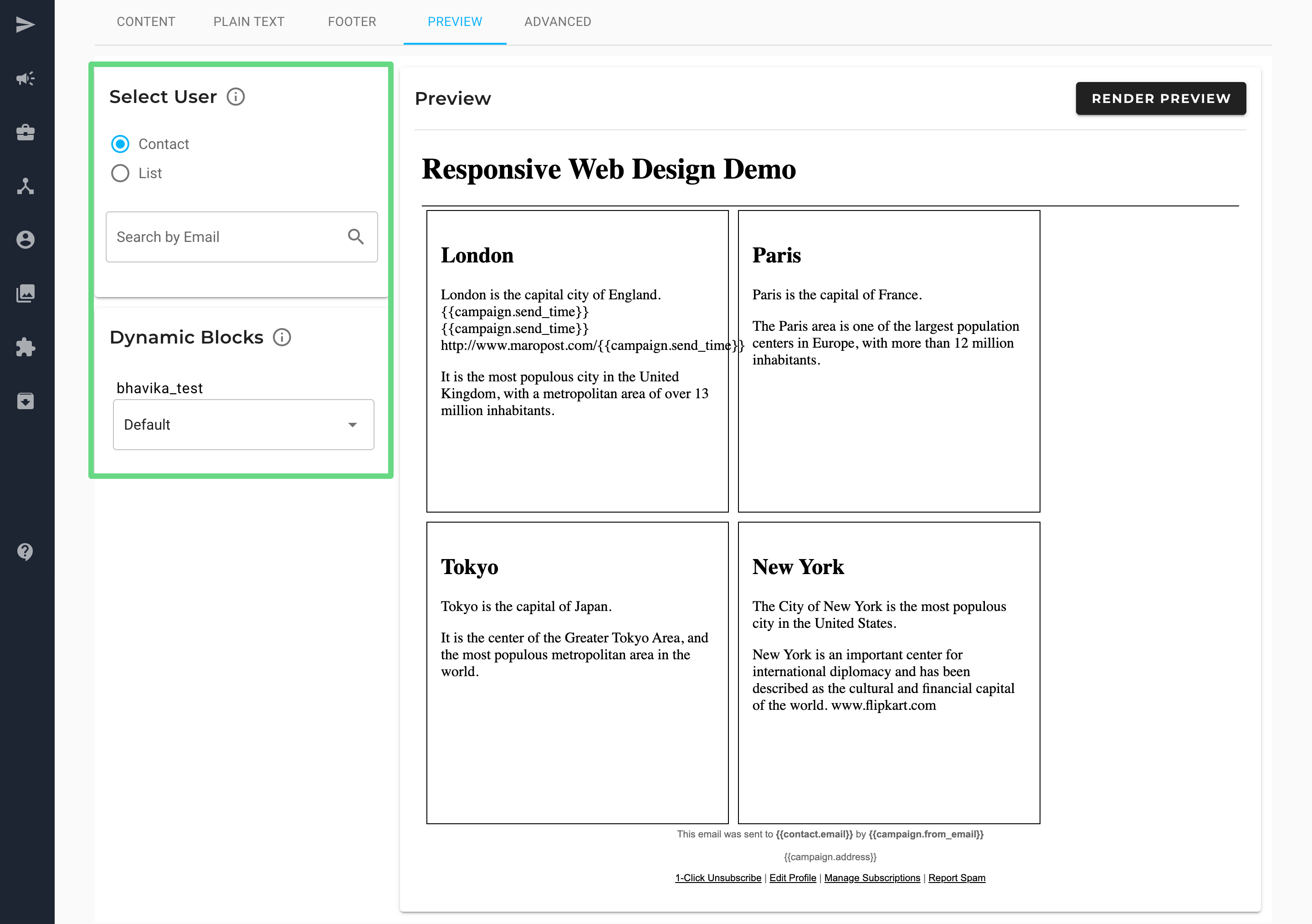
Task: Click the Dynamic Blocks info icon
Action: 282,337
